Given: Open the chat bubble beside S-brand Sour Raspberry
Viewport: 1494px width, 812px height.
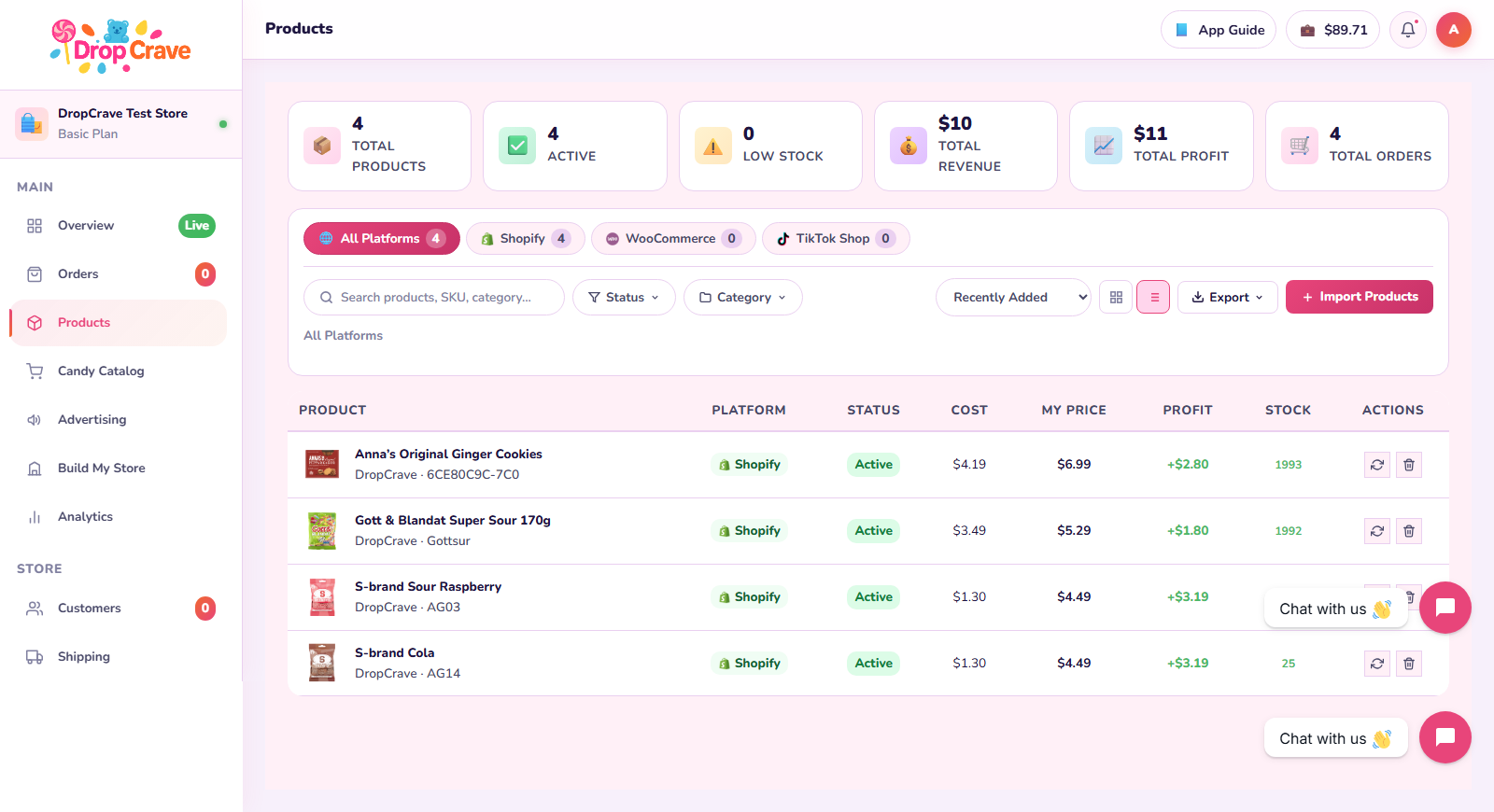Looking at the screenshot, I should [1445, 608].
